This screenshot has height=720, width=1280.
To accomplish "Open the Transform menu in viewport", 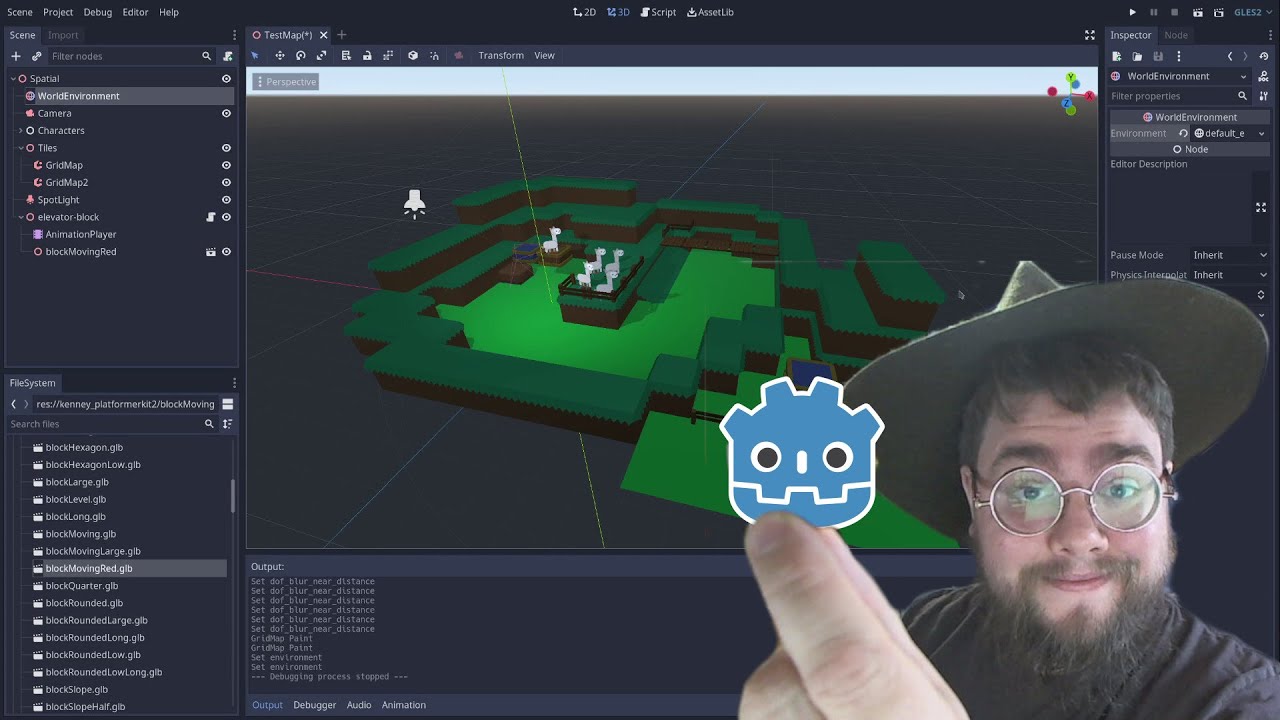I will pos(501,55).
